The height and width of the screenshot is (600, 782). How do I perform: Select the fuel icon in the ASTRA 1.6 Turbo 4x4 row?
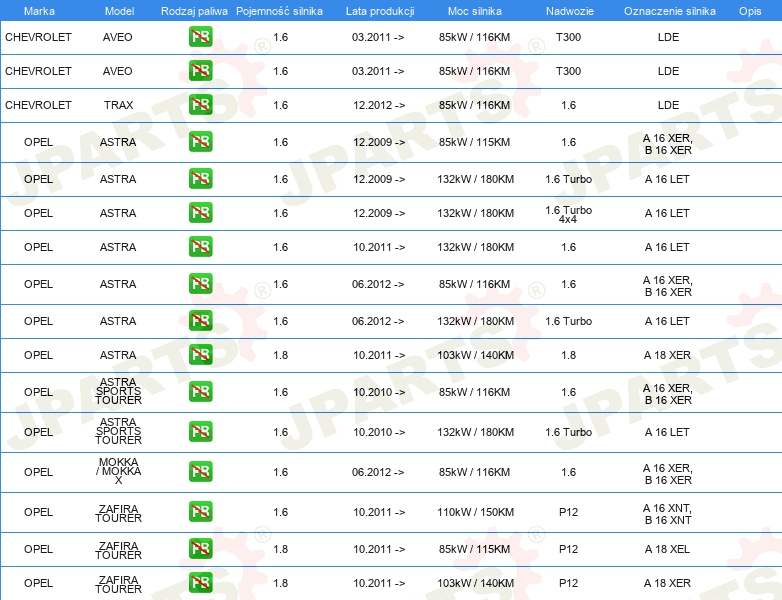tap(200, 212)
